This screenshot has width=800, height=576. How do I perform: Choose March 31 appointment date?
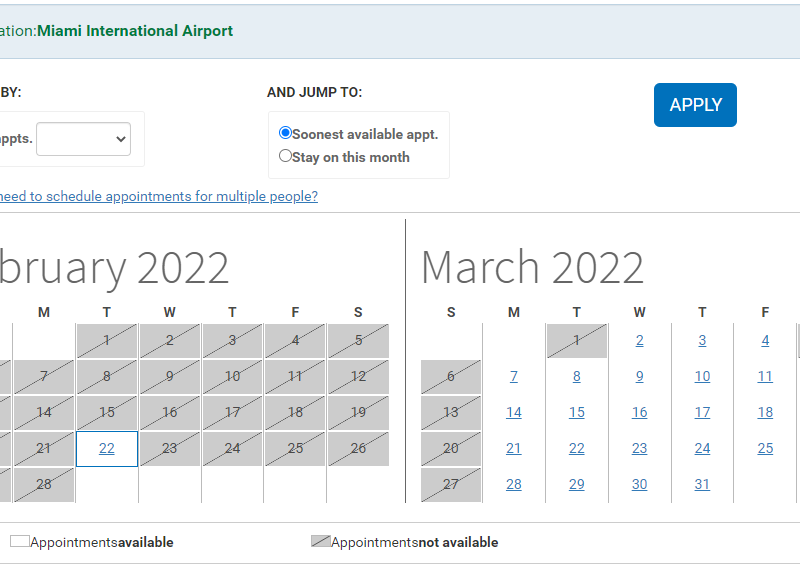(x=702, y=485)
